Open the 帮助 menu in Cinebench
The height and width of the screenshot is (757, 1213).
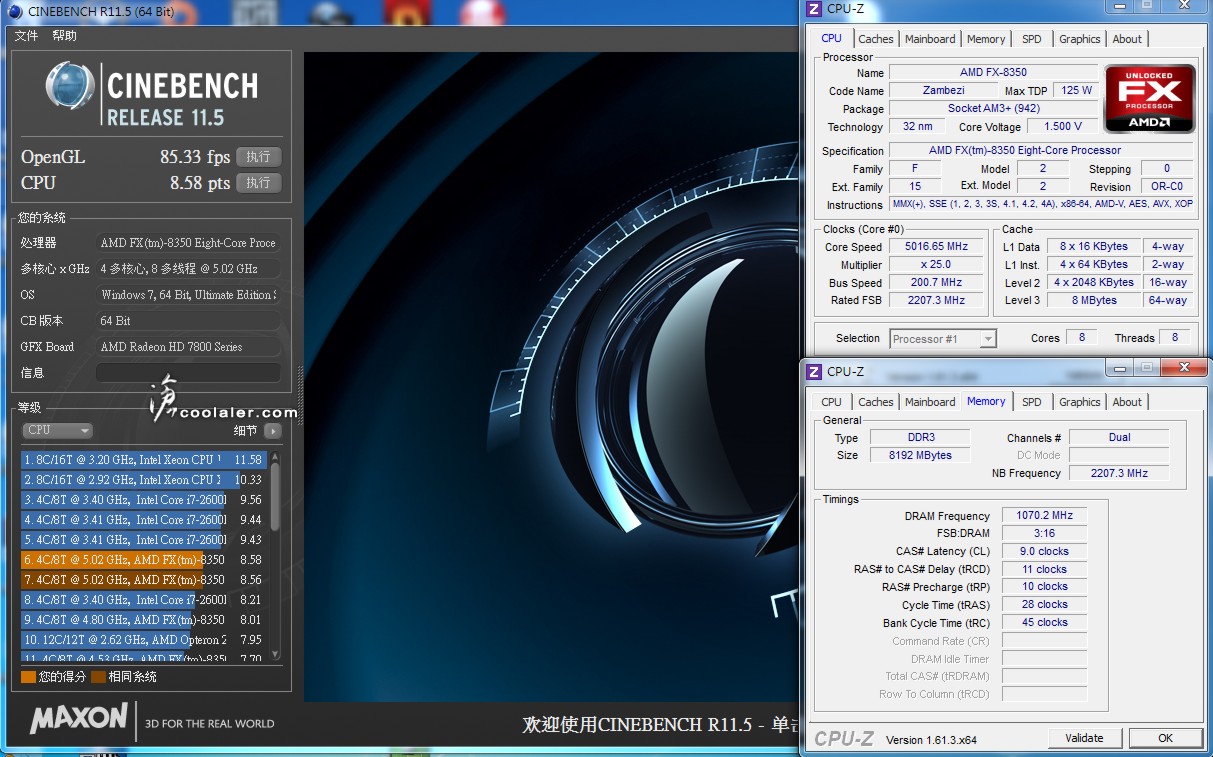pyautogui.click(x=64, y=36)
